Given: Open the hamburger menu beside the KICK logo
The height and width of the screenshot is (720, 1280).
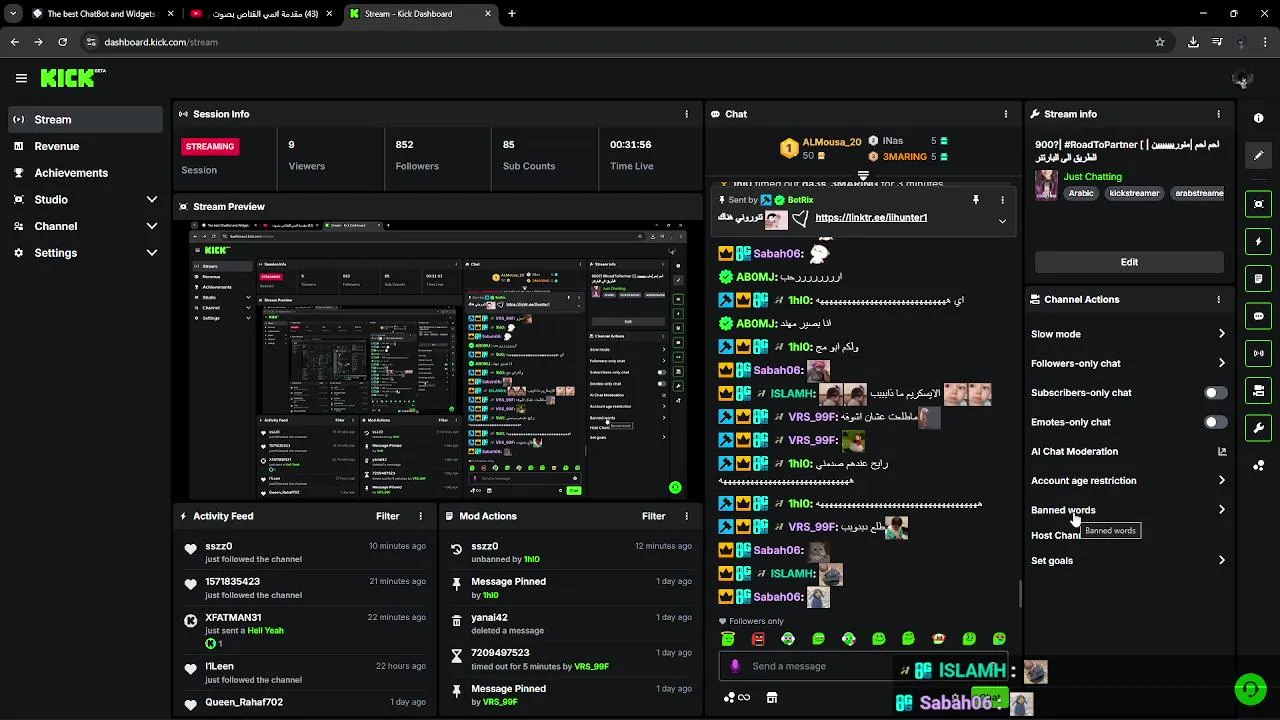Looking at the screenshot, I should click(21, 78).
